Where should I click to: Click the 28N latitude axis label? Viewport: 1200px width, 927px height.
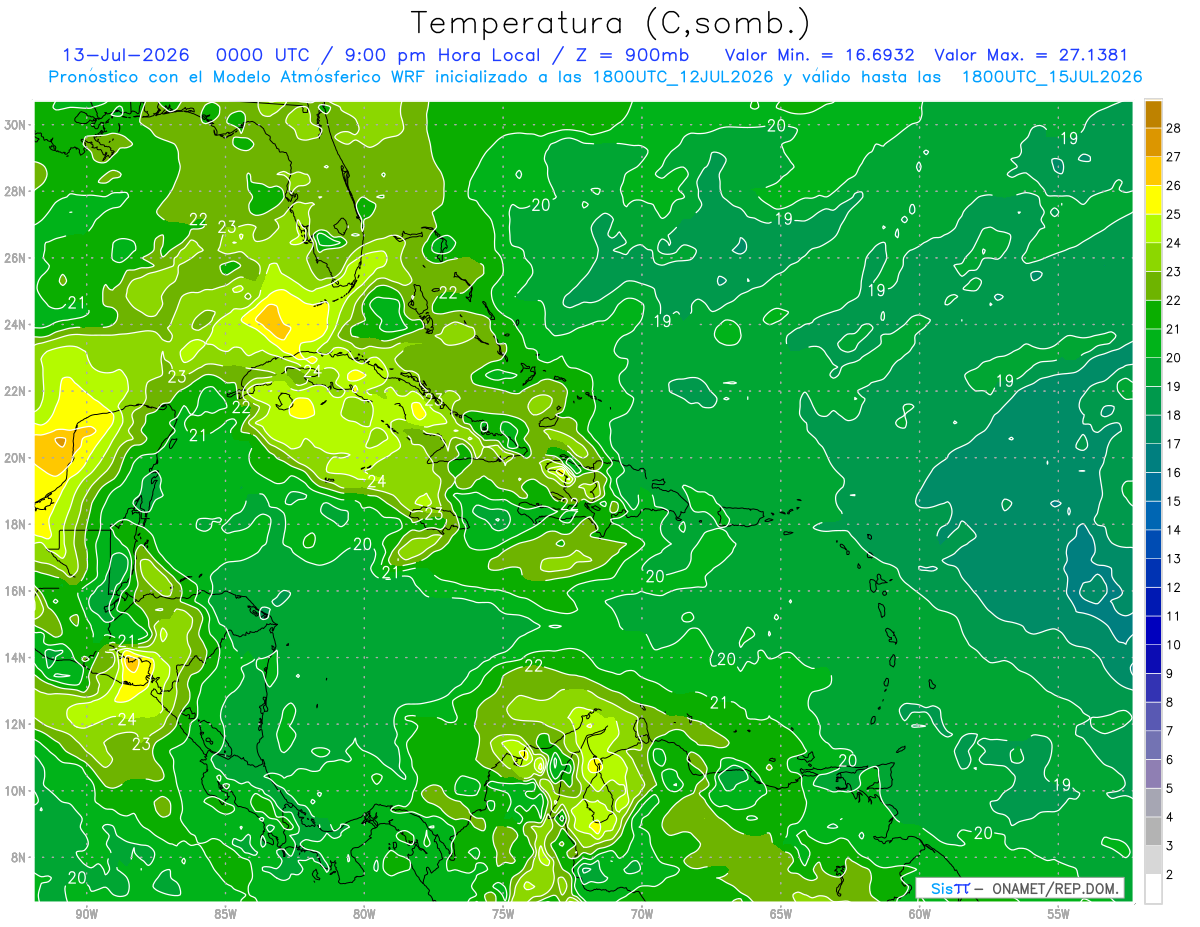coord(17,192)
